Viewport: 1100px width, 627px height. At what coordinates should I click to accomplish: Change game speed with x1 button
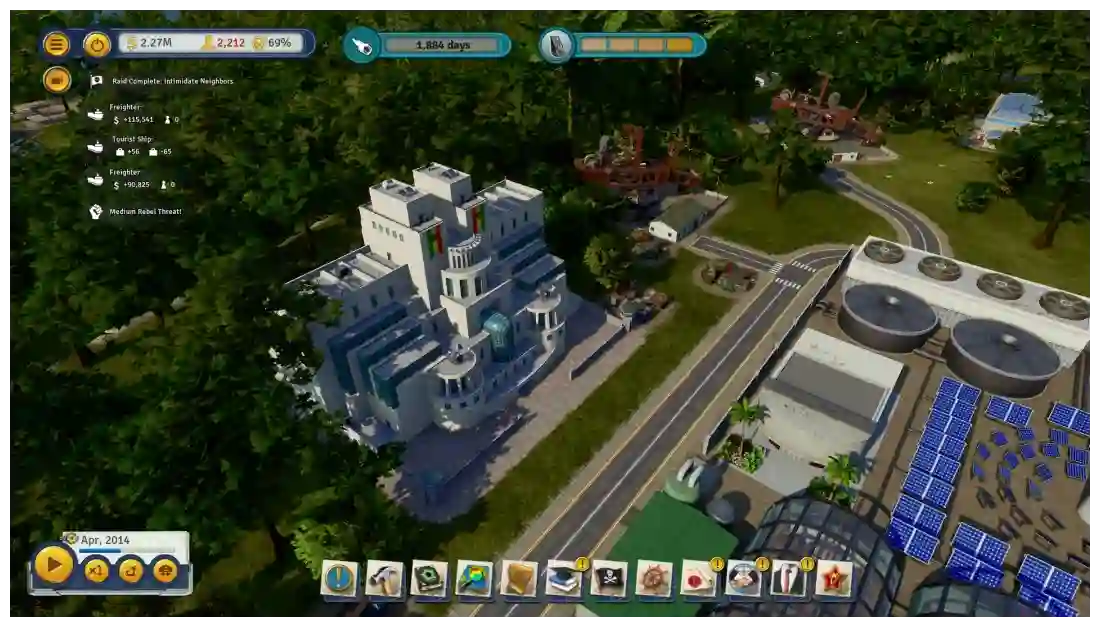[x=97, y=570]
